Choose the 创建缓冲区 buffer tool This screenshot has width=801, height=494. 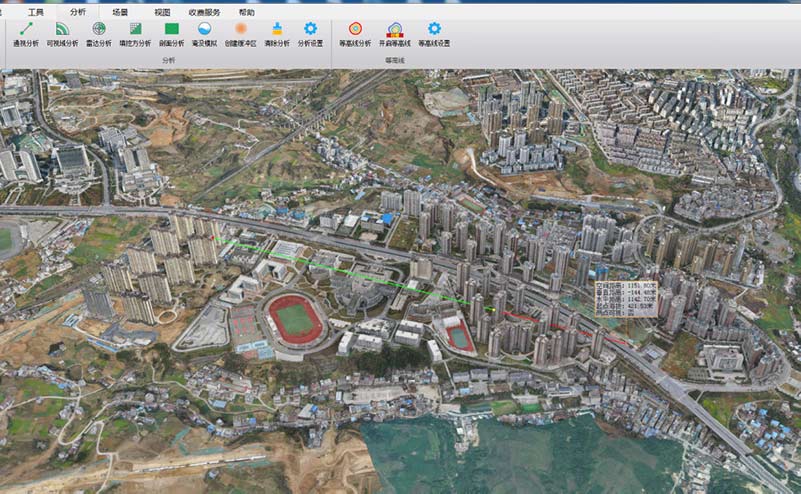coord(240,33)
